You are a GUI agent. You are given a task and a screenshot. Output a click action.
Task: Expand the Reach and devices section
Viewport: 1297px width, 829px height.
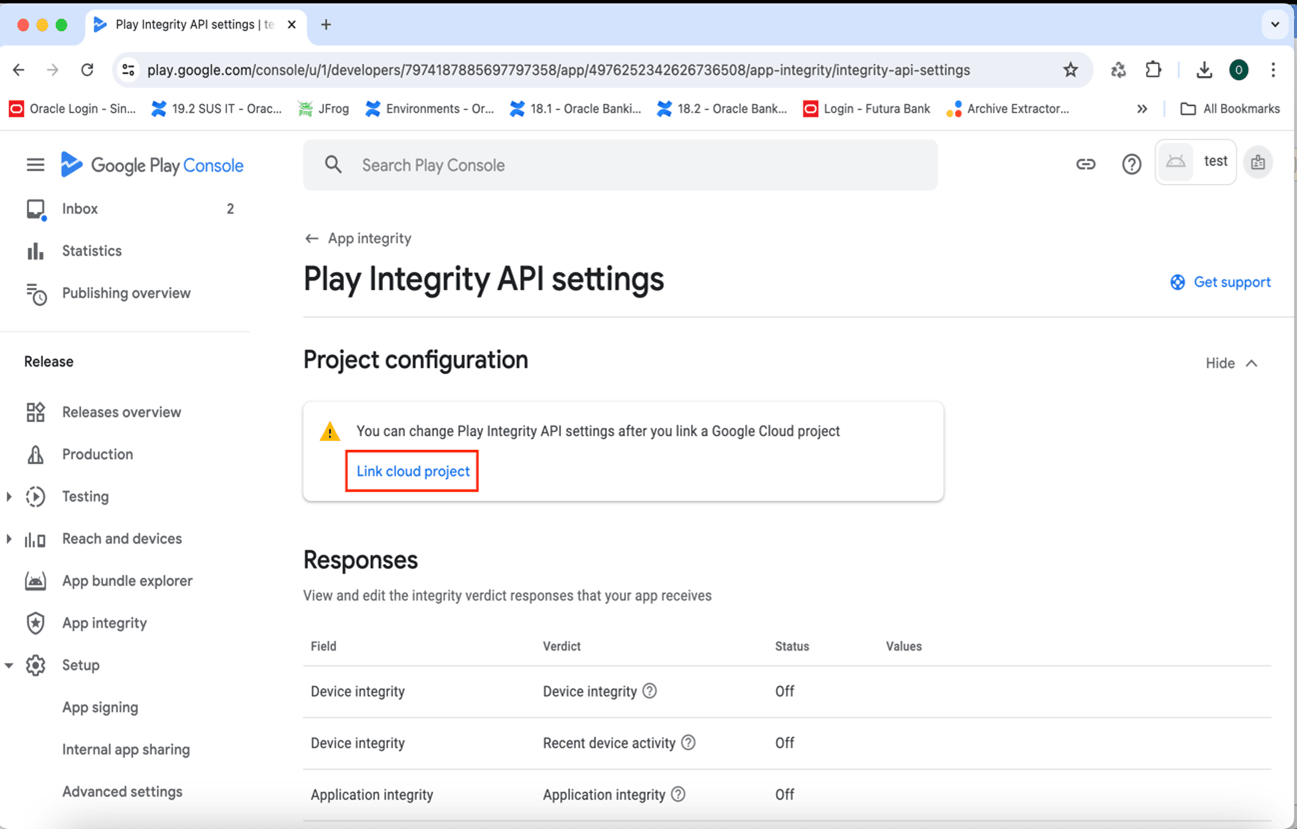pos(9,539)
